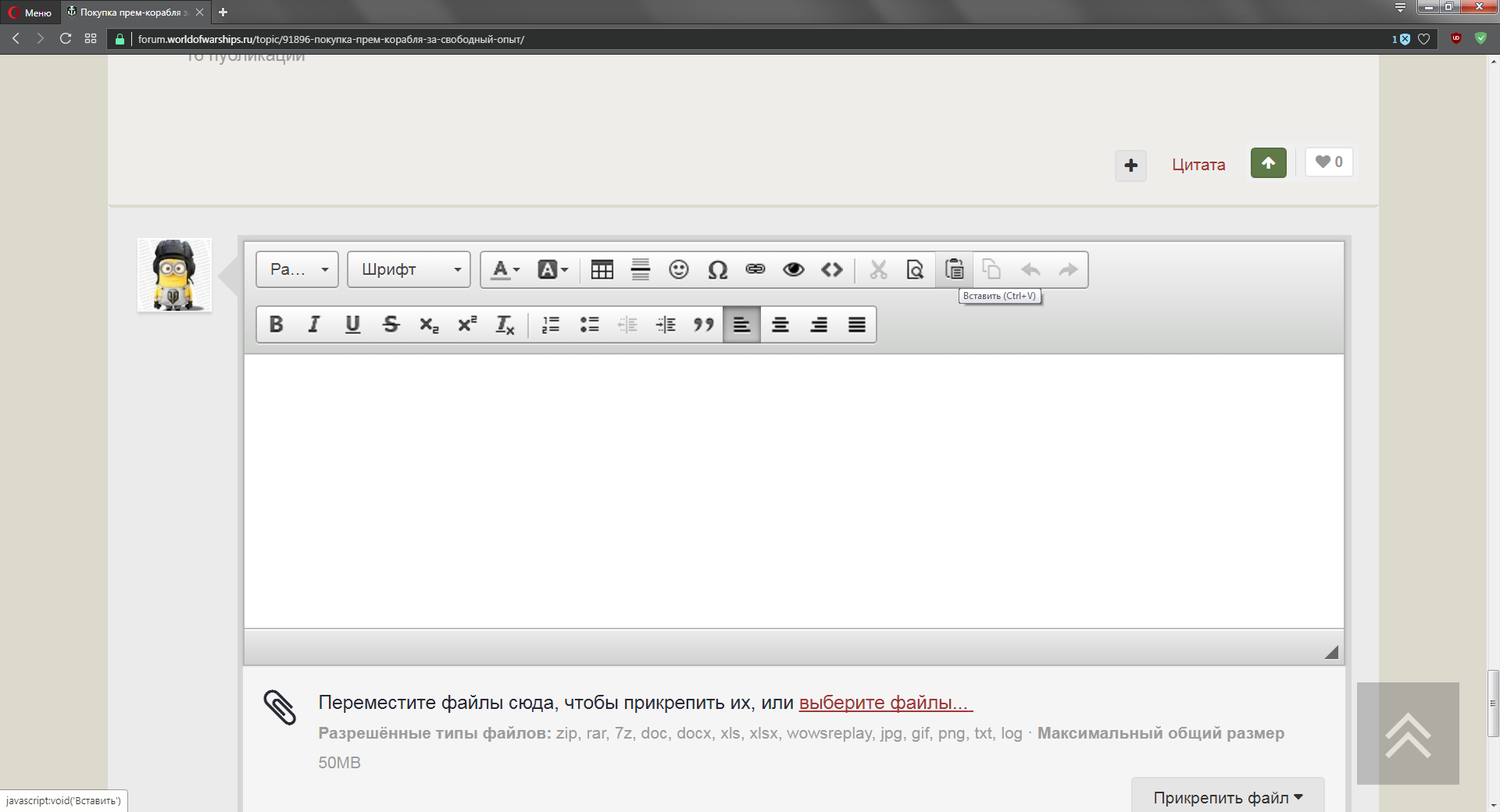Add a hyperlink using chain icon
Image resolution: width=1500 pixels, height=812 pixels.
tap(755, 270)
